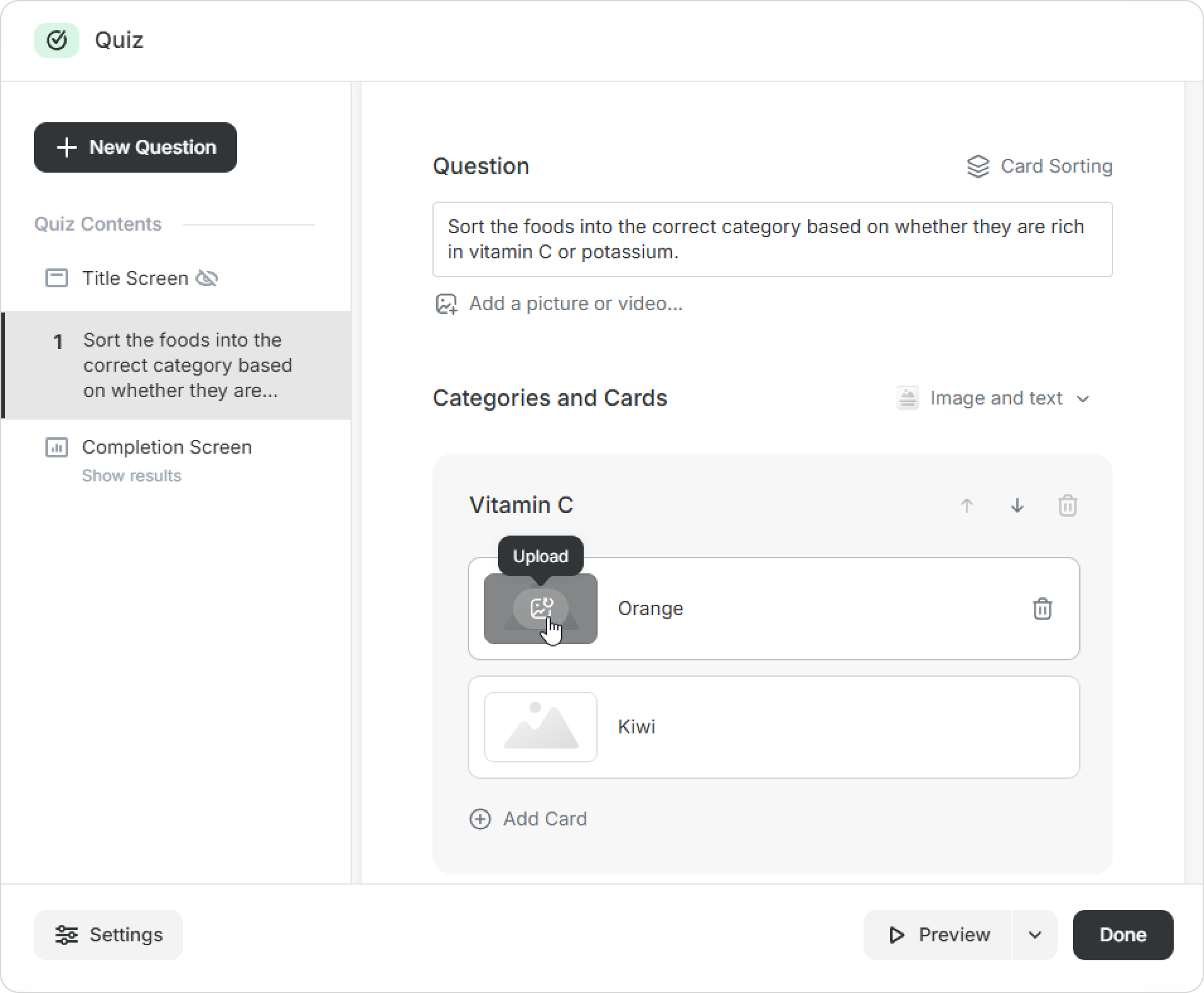Open quiz Settings
Screen dimensions: 1204x993
(x=108, y=935)
